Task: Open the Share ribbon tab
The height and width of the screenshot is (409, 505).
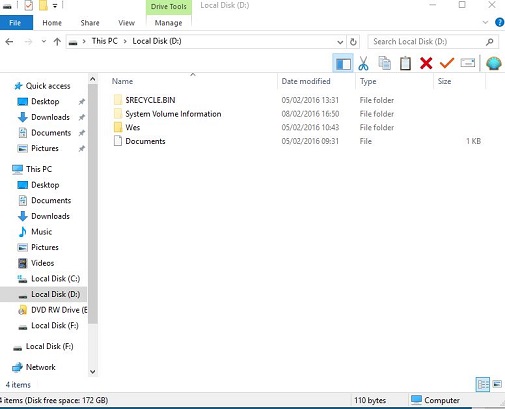Action: [90, 23]
